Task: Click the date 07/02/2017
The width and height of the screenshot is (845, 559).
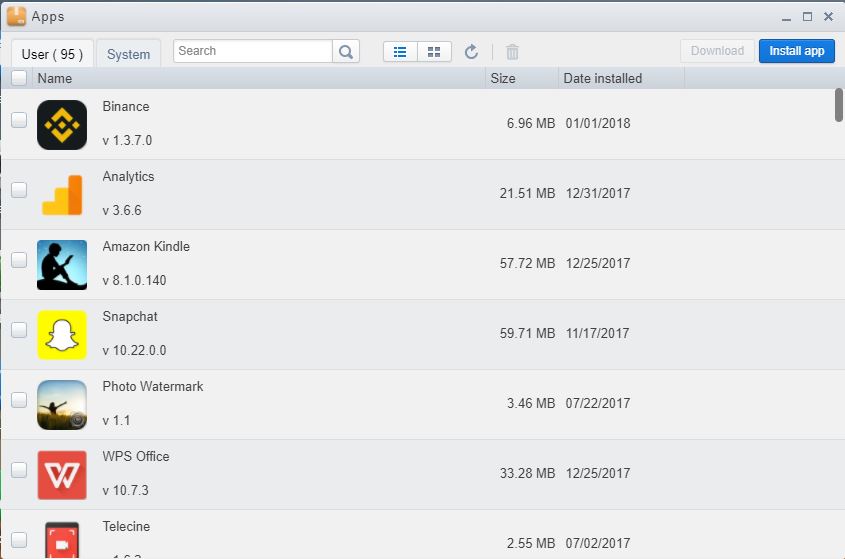Action: (x=598, y=544)
